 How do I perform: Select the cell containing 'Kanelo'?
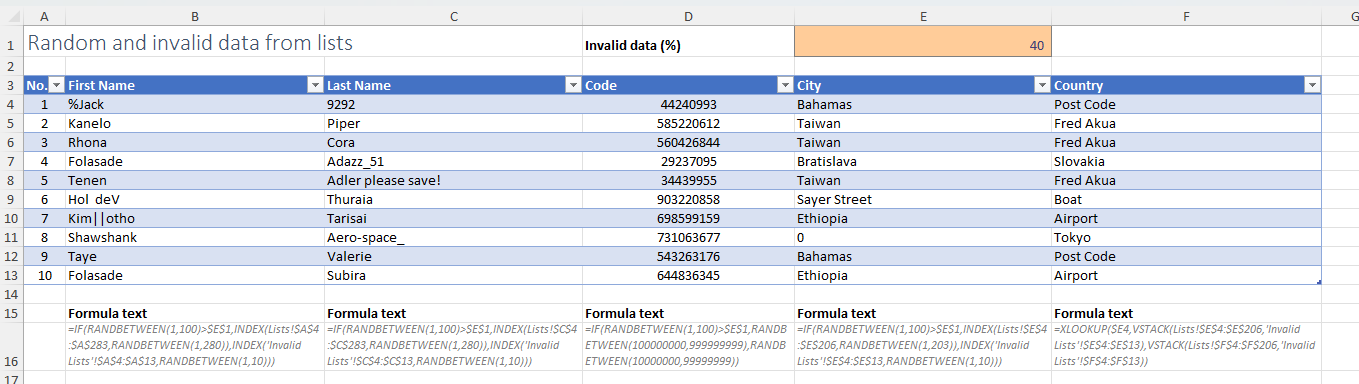[194, 124]
